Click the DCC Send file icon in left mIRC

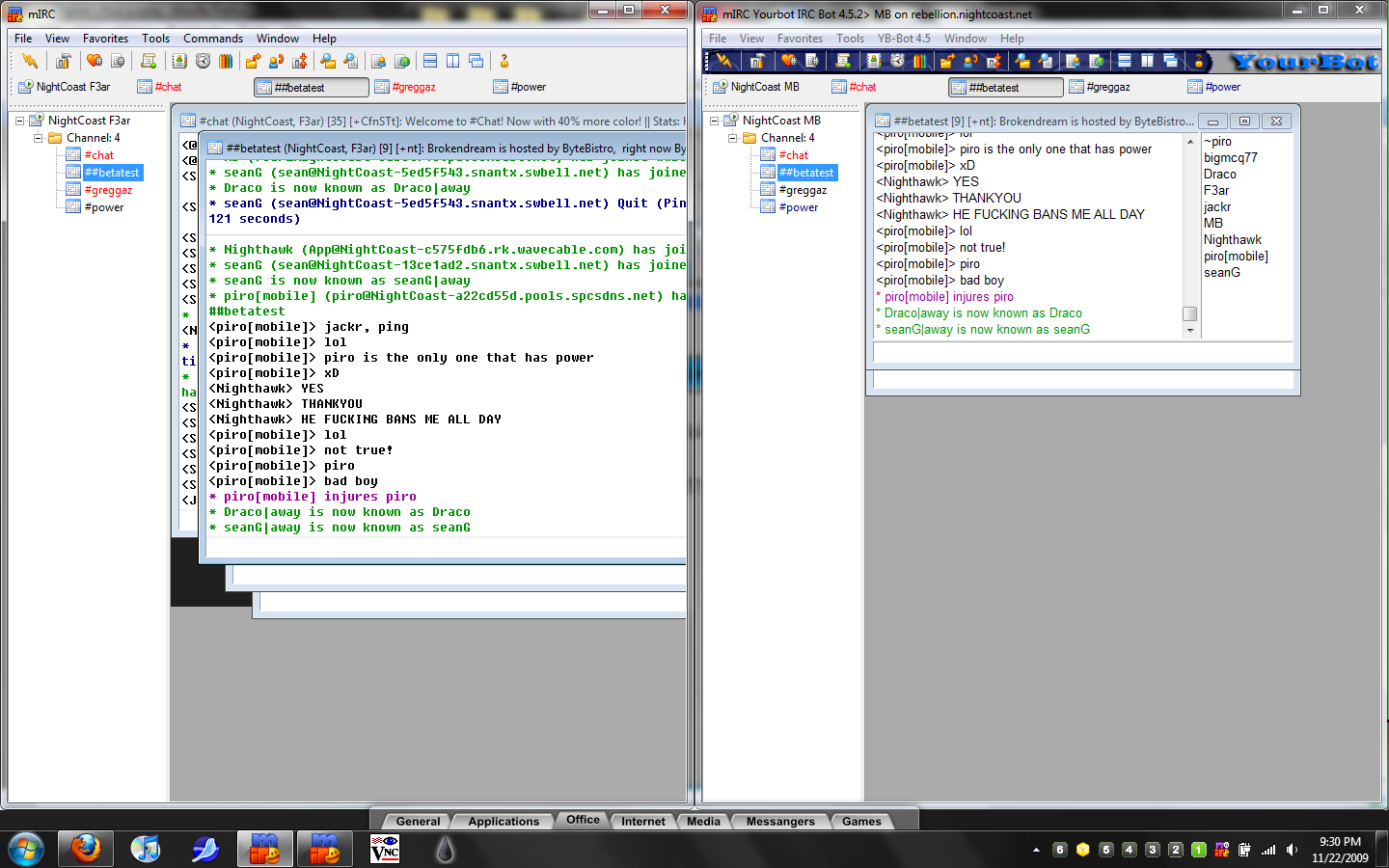click(253, 61)
